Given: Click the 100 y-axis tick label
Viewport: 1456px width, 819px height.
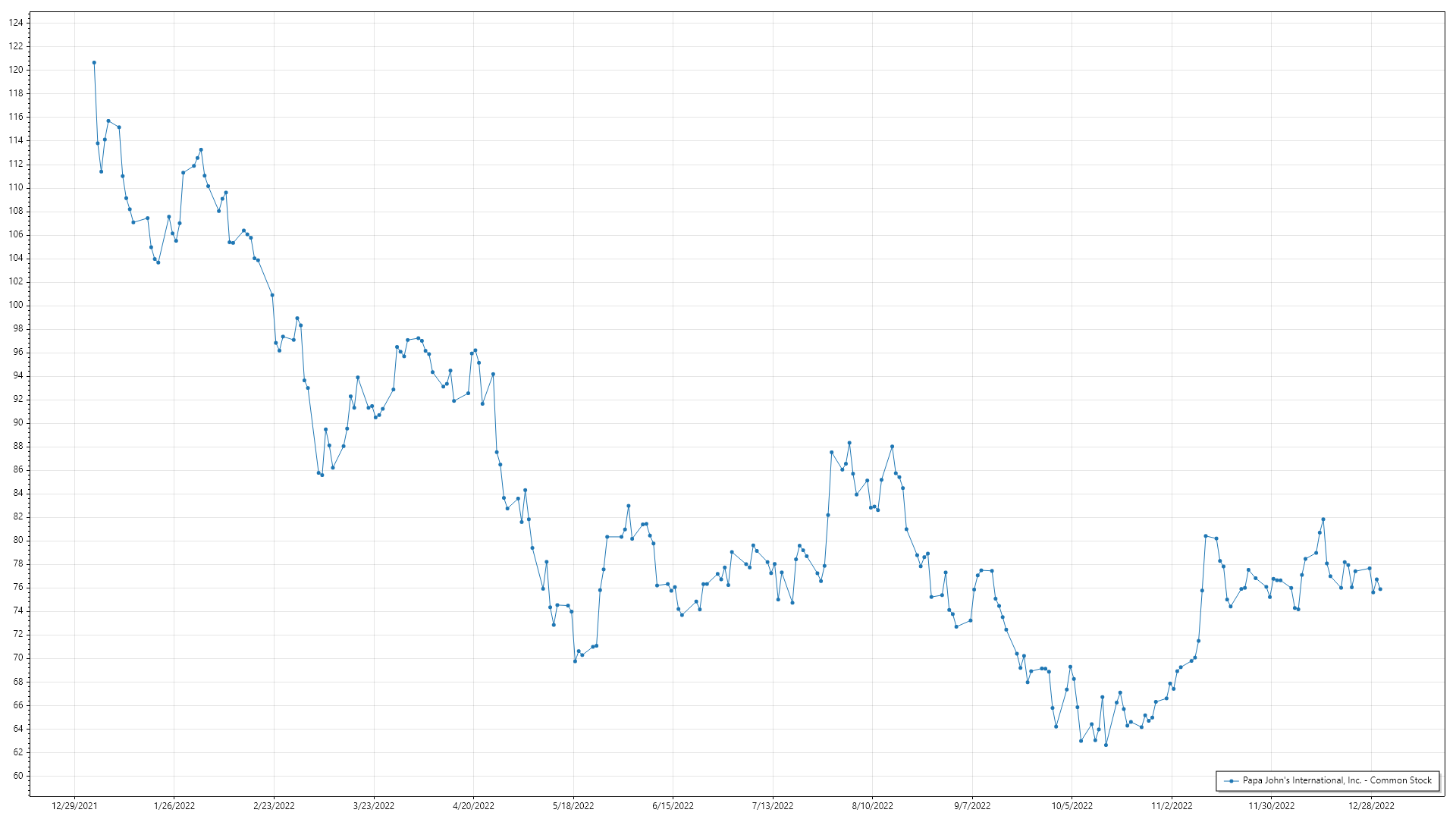Looking at the screenshot, I should [x=16, y=305].
